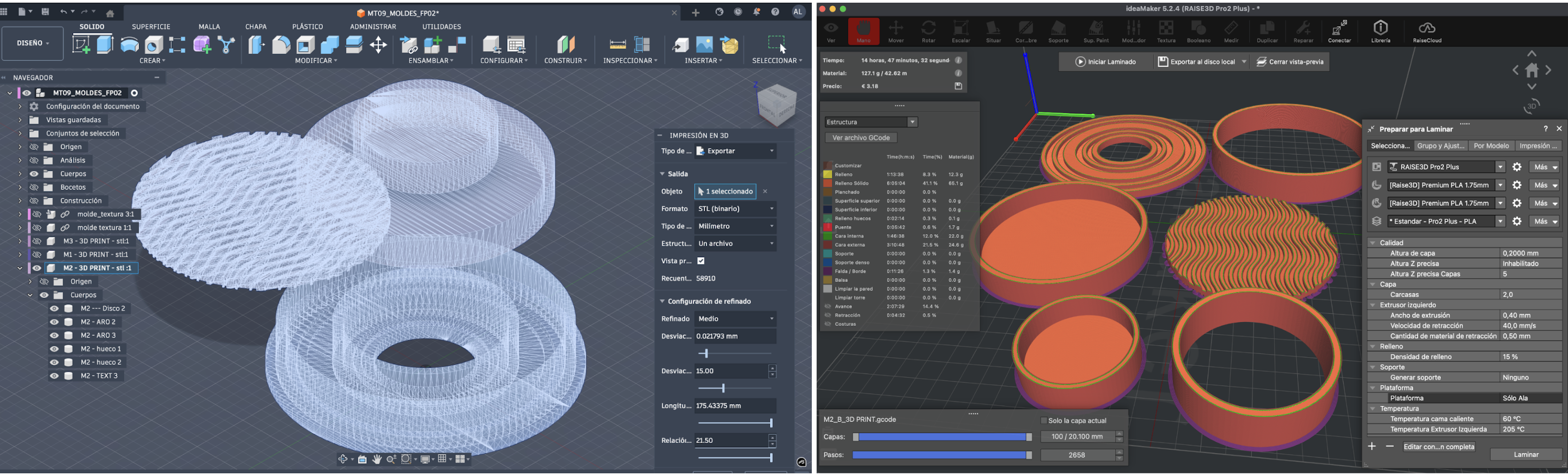Click the Duplicar duplicate tool

[x=1267, y=31]
